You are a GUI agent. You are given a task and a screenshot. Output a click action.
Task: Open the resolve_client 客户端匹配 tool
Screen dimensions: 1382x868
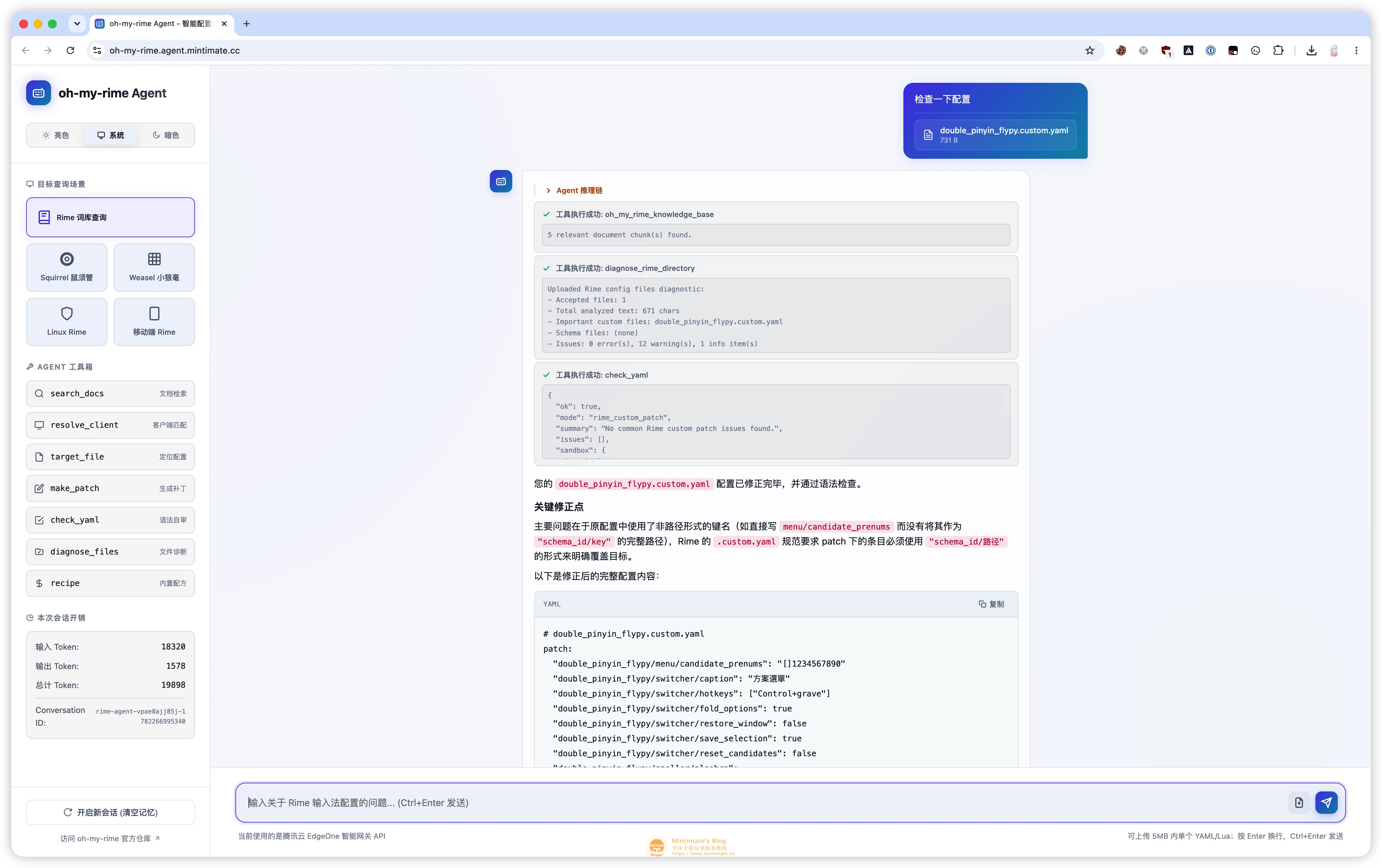(110, 425)
